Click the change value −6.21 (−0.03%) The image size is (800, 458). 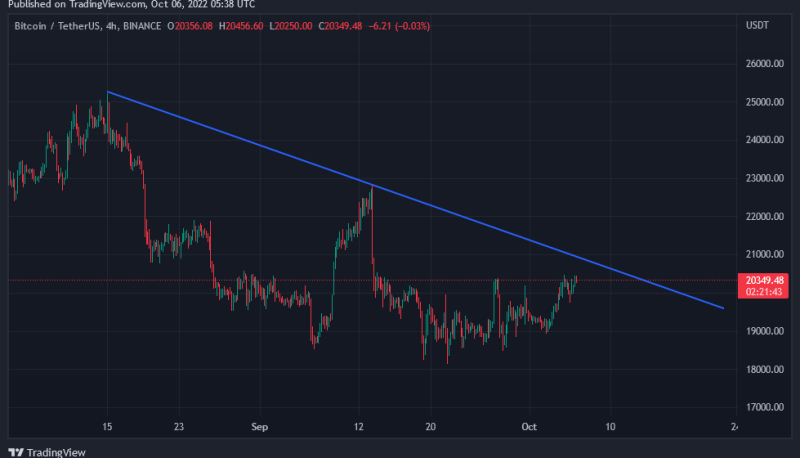pos(399,26)
